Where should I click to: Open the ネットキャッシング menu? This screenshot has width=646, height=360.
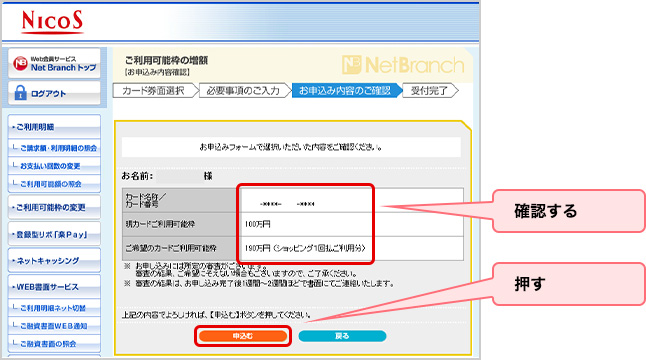tap(54, 260)
